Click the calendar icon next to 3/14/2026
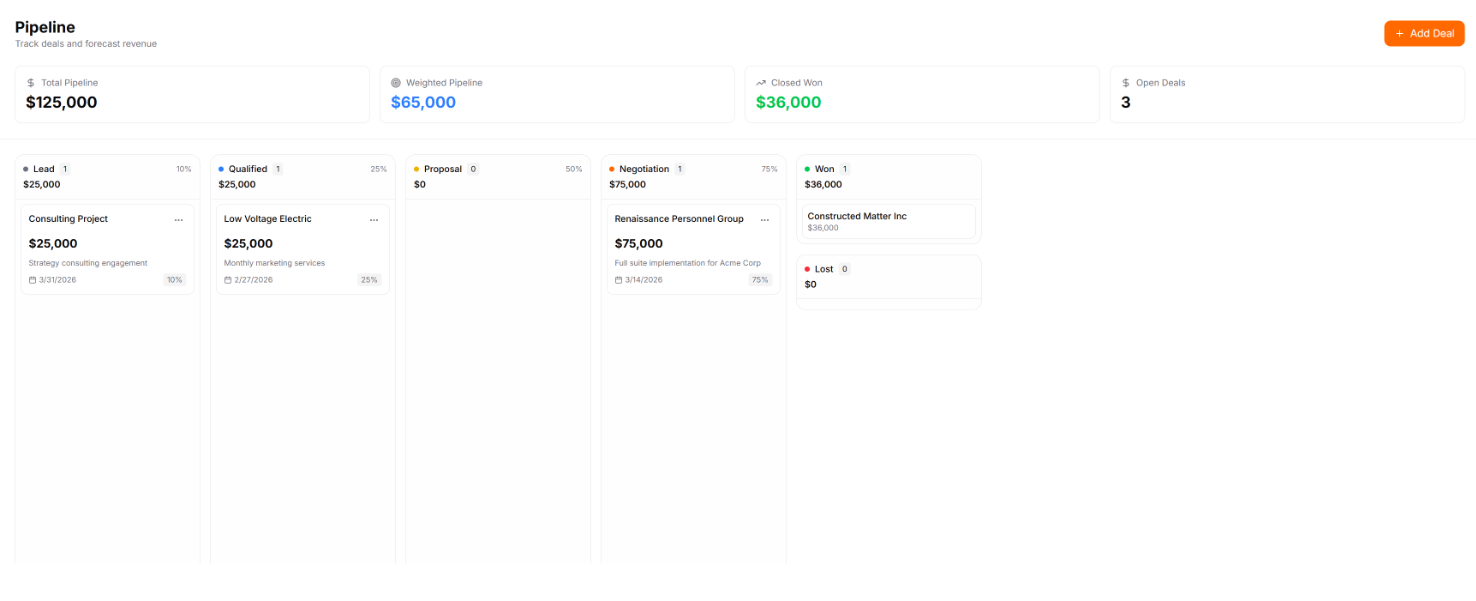The width and height of the screenshot is (1476, 601). [x=618, y=280]
